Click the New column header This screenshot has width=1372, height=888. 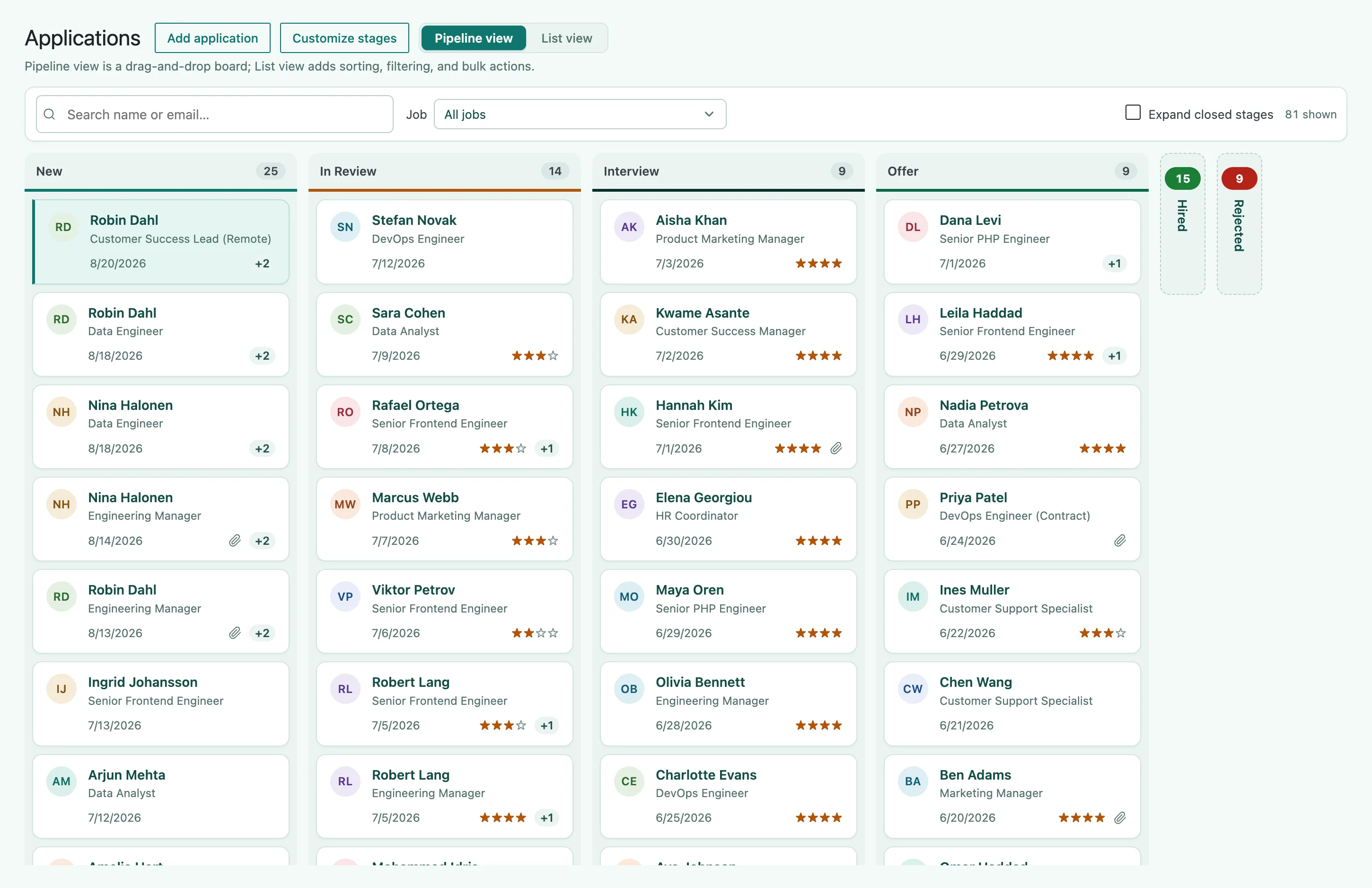[161, 171]
